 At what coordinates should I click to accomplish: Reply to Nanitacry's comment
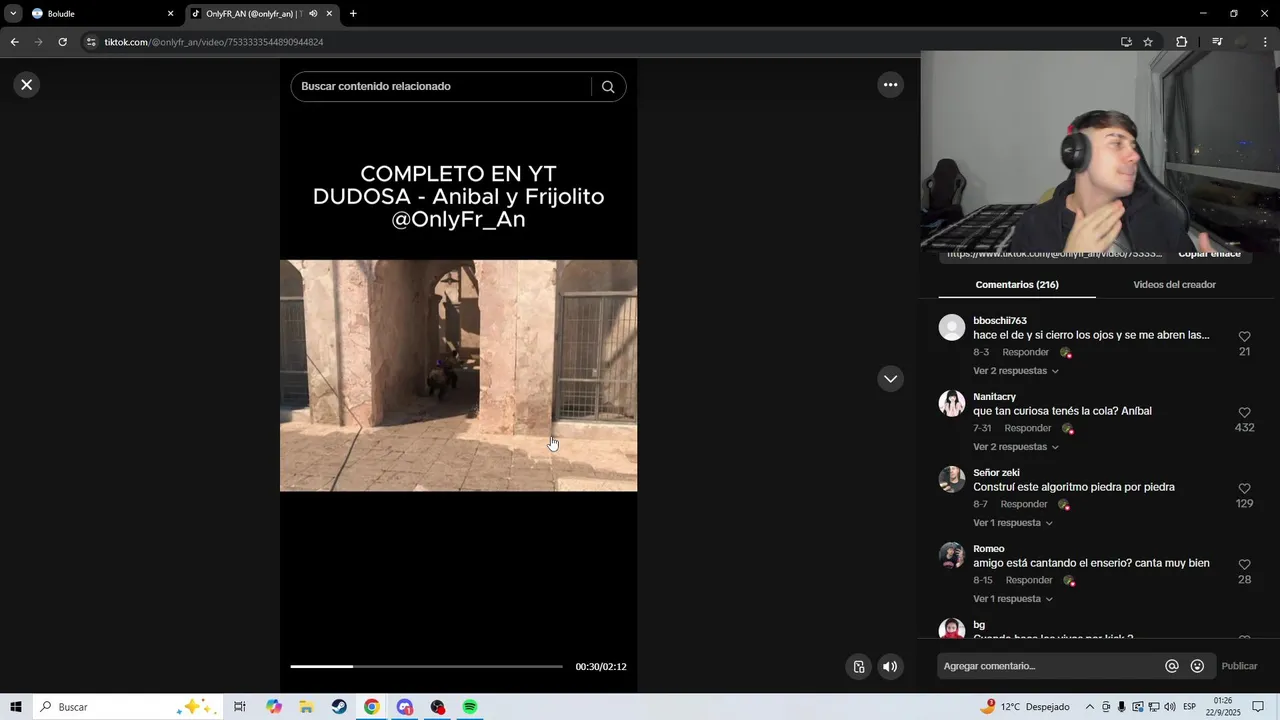tap(1027, 428)
